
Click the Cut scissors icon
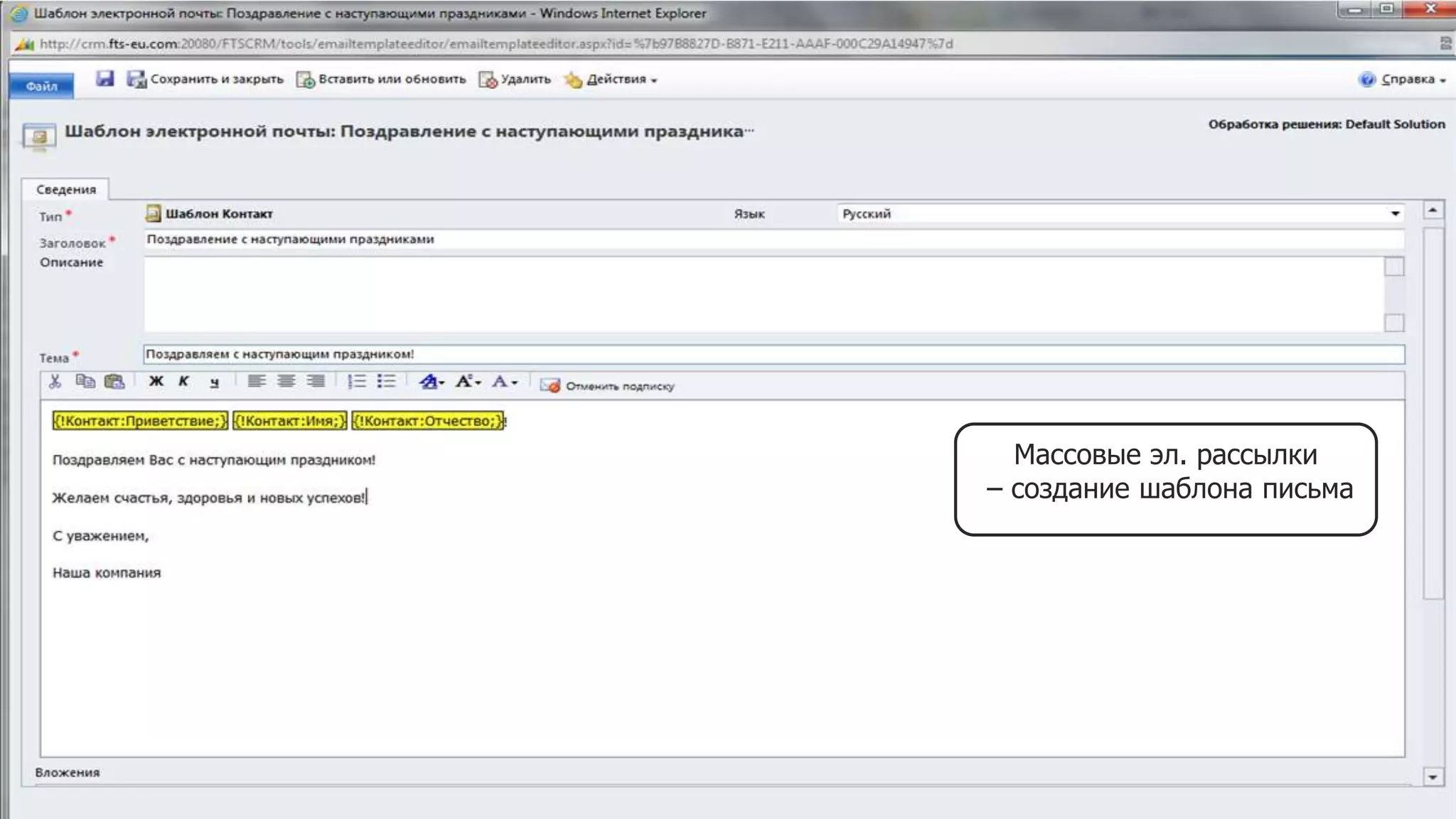55,382
